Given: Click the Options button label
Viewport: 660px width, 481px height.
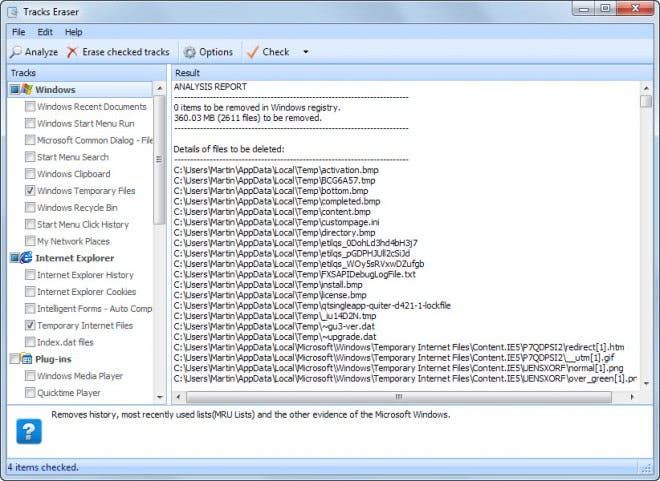Looking at the screenshot, I should (216, 52).
